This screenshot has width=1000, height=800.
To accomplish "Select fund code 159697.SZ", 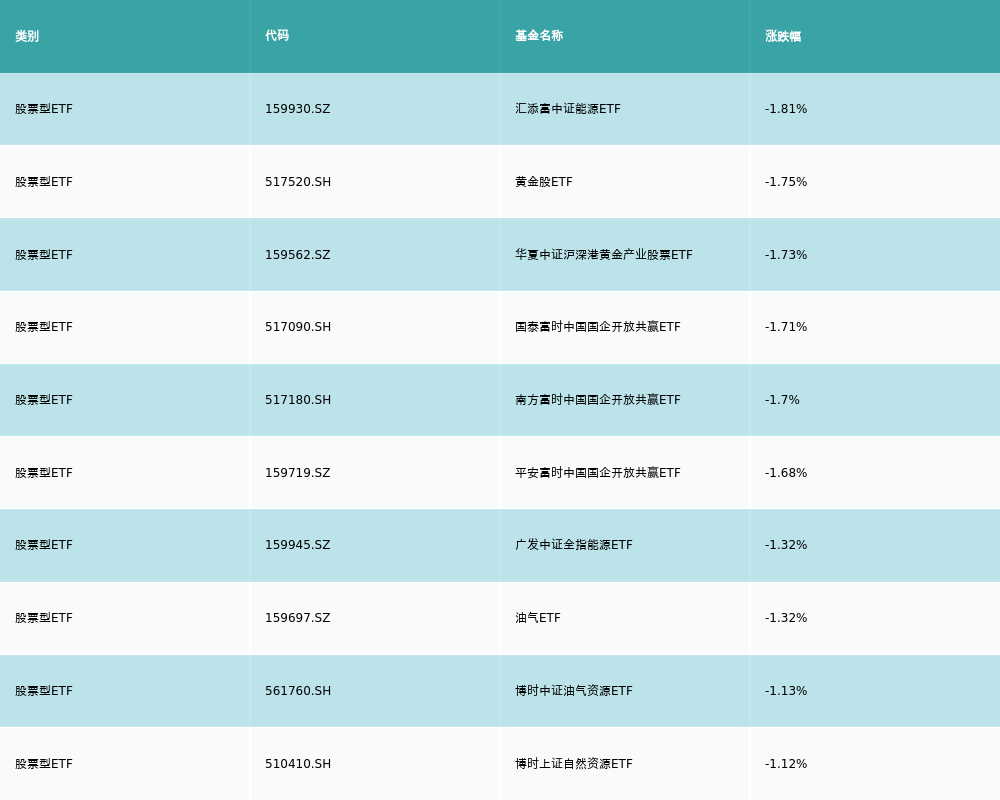I will click(x=298, y=618).
